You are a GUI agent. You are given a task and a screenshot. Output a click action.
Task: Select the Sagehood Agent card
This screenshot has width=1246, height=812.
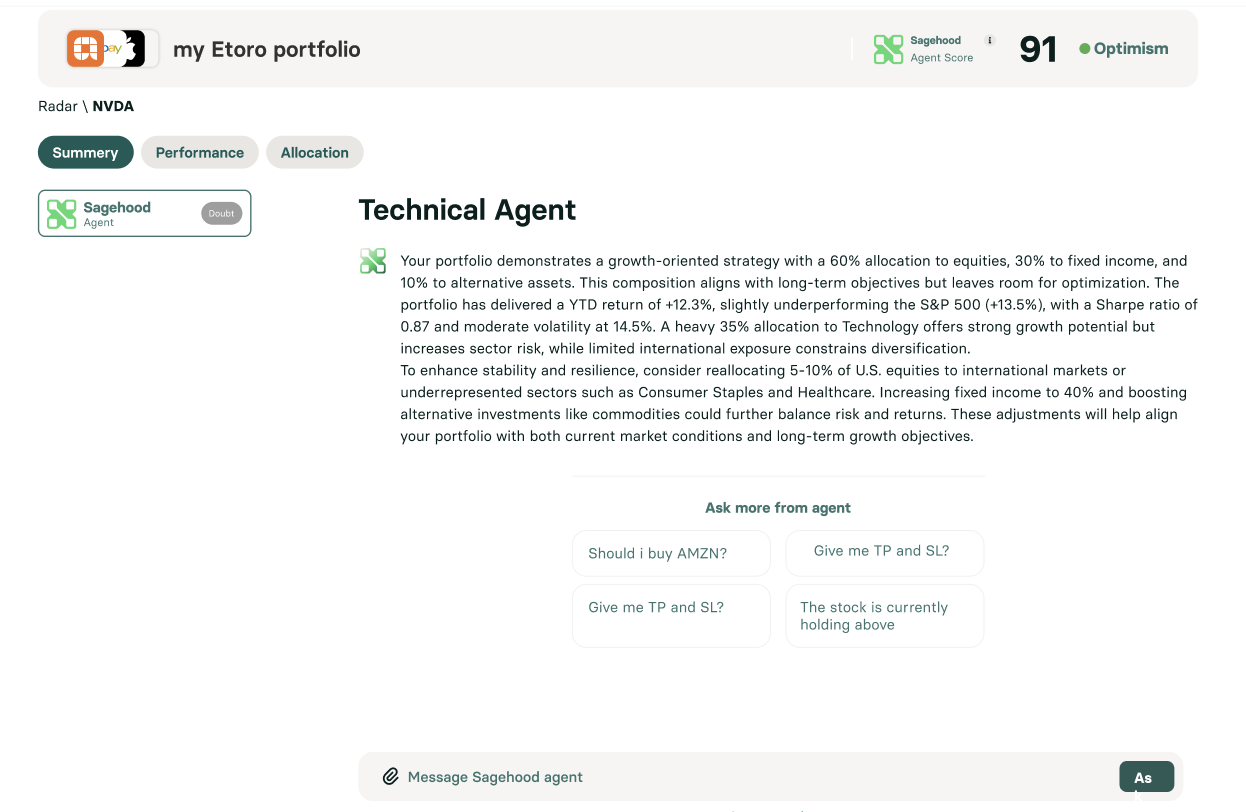145,214
